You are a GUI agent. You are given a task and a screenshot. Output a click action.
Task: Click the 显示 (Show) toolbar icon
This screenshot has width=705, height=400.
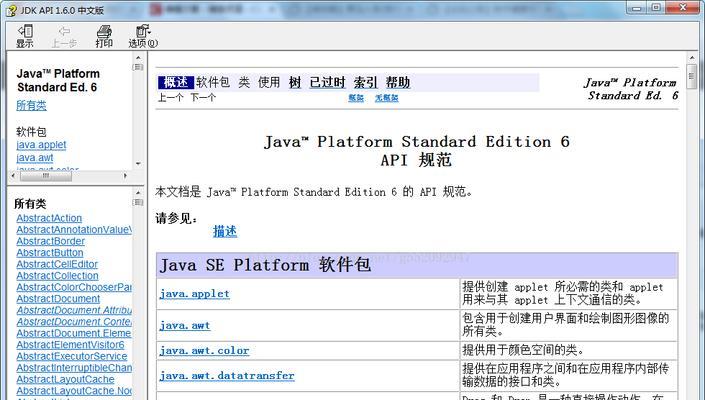25,36
